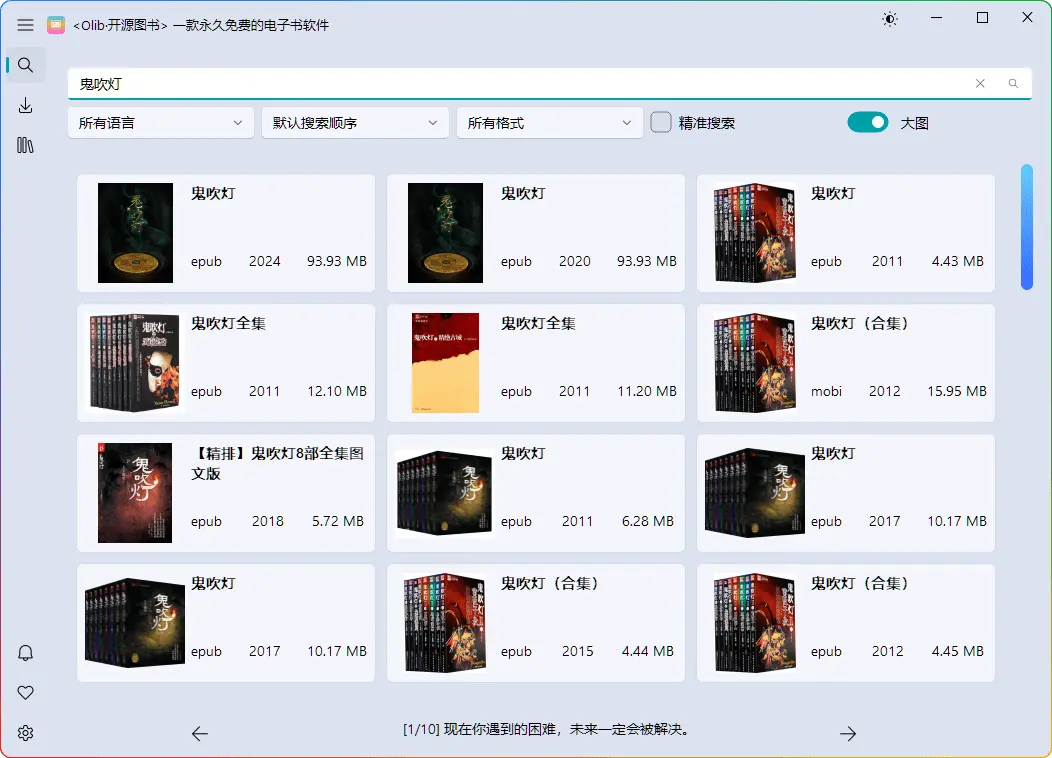Open the search panel from the sidebar
Screen dimensions: 1052x758
coord(25,65)
